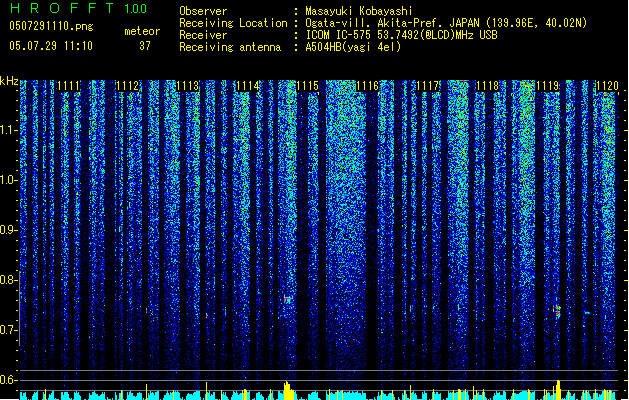
Task: Click the 1114 time marker
Action: coord(248,86)
